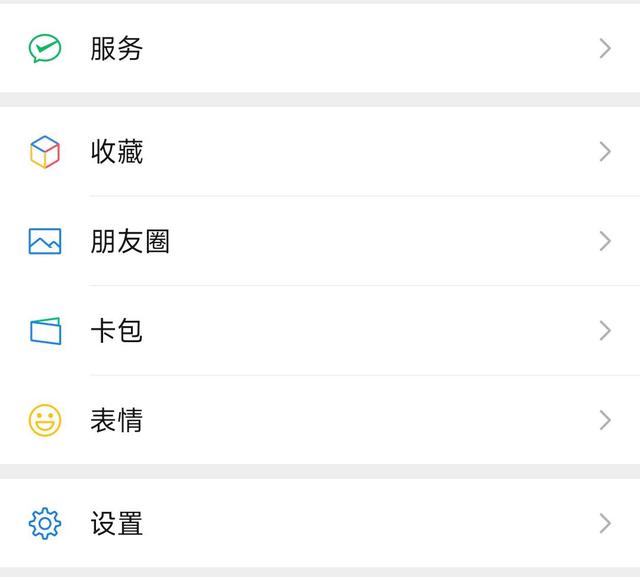This screenshot has height=577, width=640.
Task: Select the 卡包 text label
Action: click(x=117, y=331)
